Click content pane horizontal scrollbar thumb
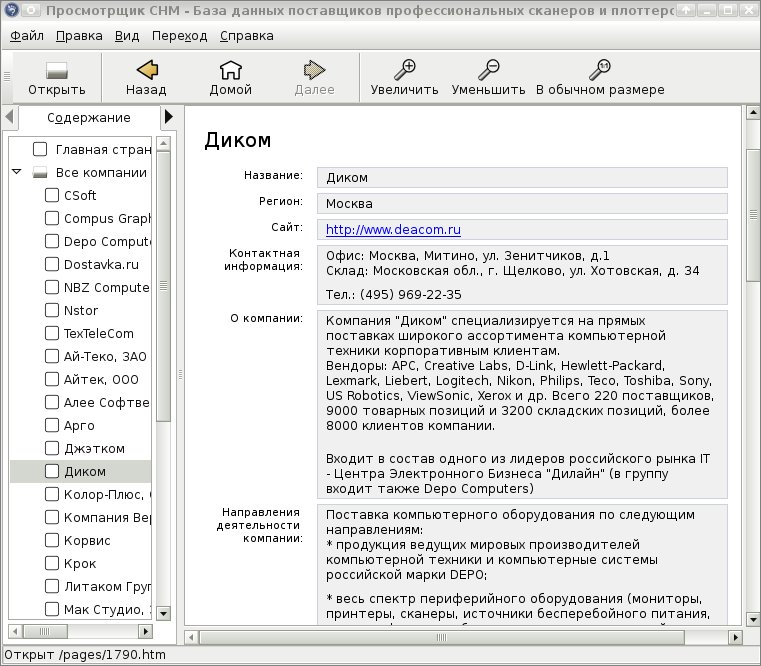This screenshot has height=666, width=761. click(442, 637)
